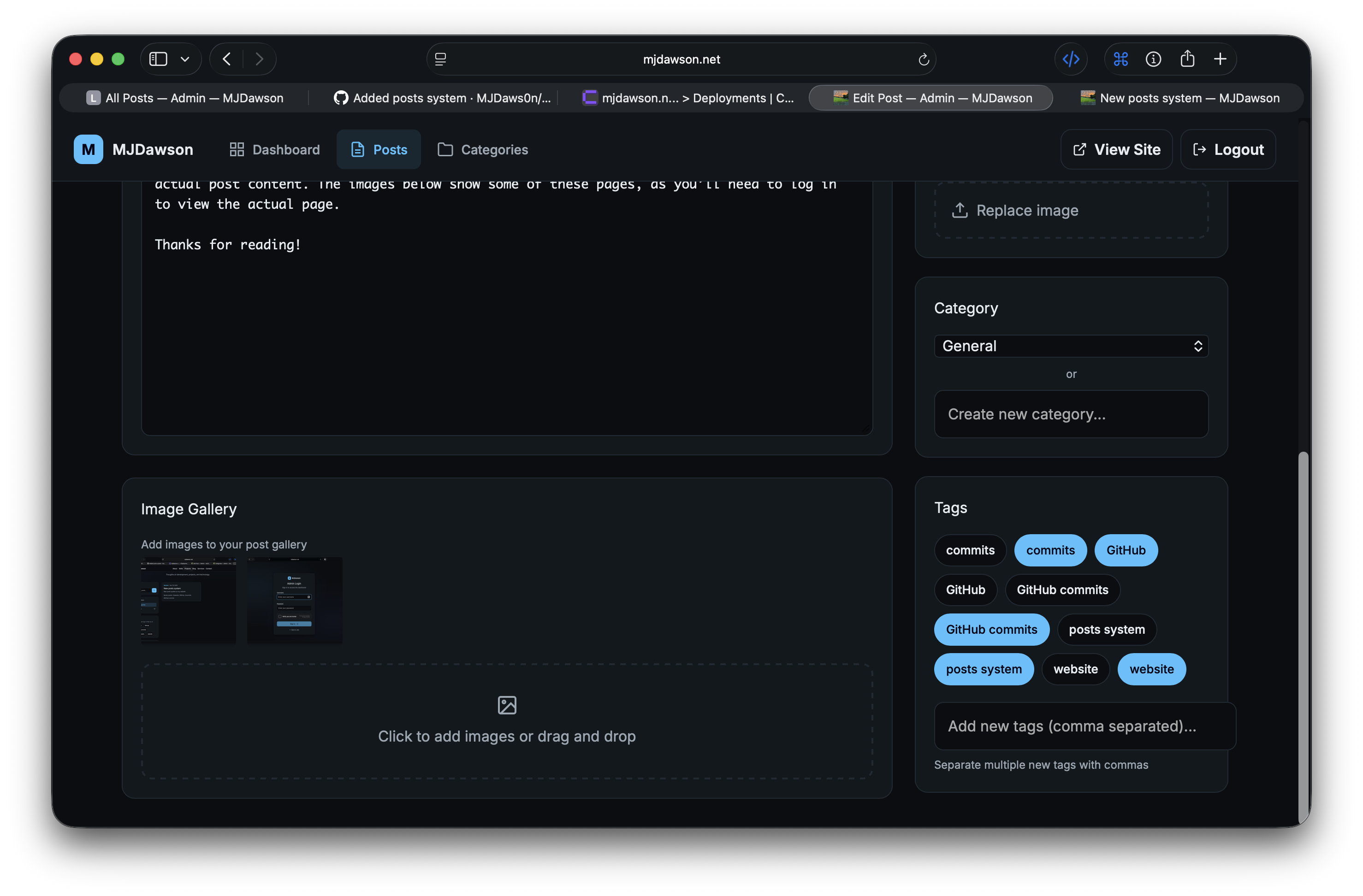Screen dimensions: 1363x896
Task: Click the View Site button
Action: (1115, 149)
